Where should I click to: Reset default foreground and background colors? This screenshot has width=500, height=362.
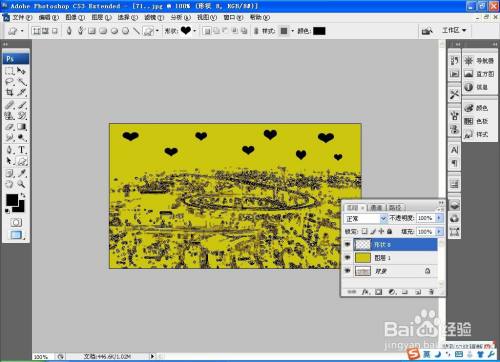[x=7, y=211]
